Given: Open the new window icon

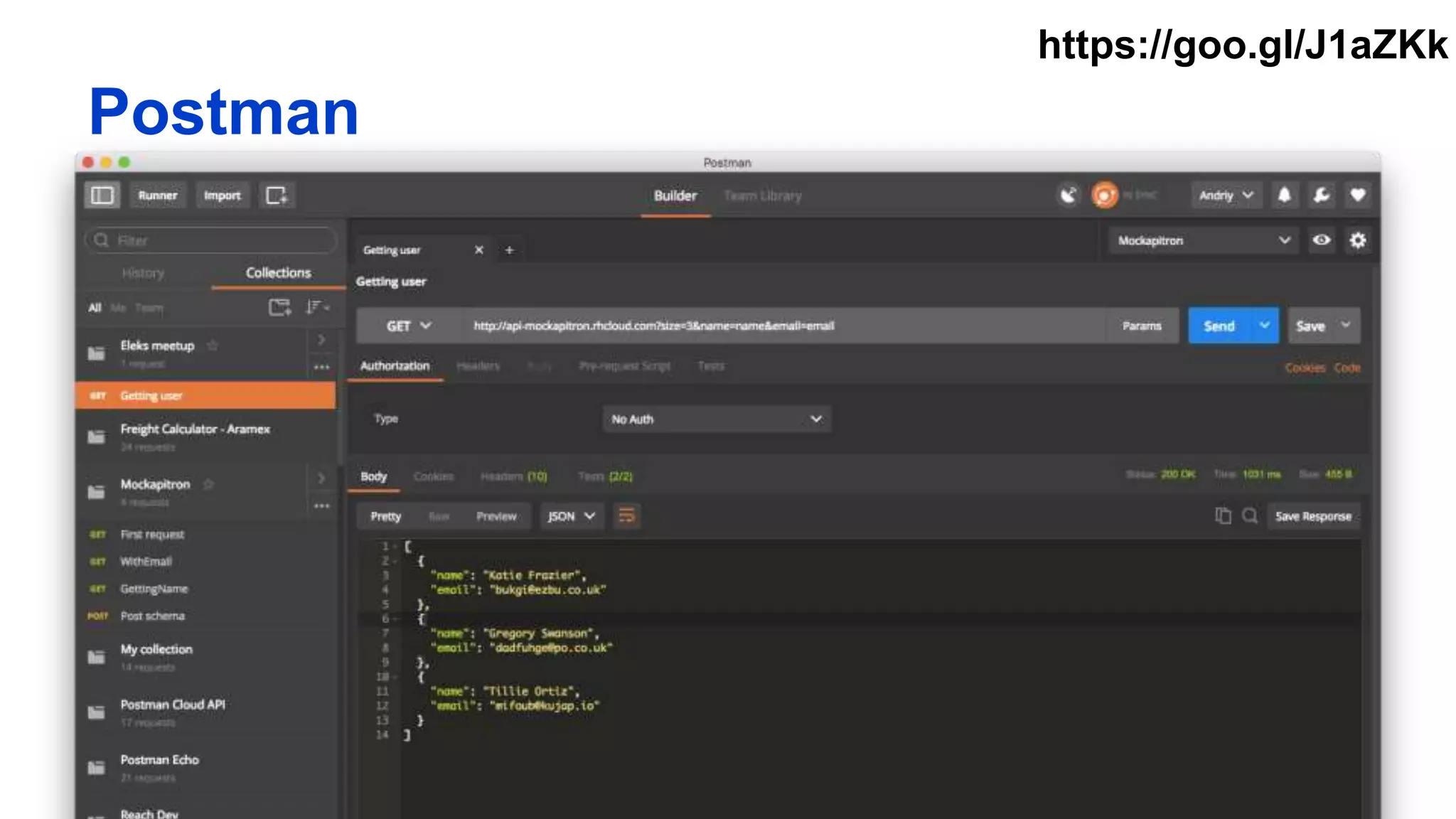Looking at the screenshot, I should click(277, 196).
